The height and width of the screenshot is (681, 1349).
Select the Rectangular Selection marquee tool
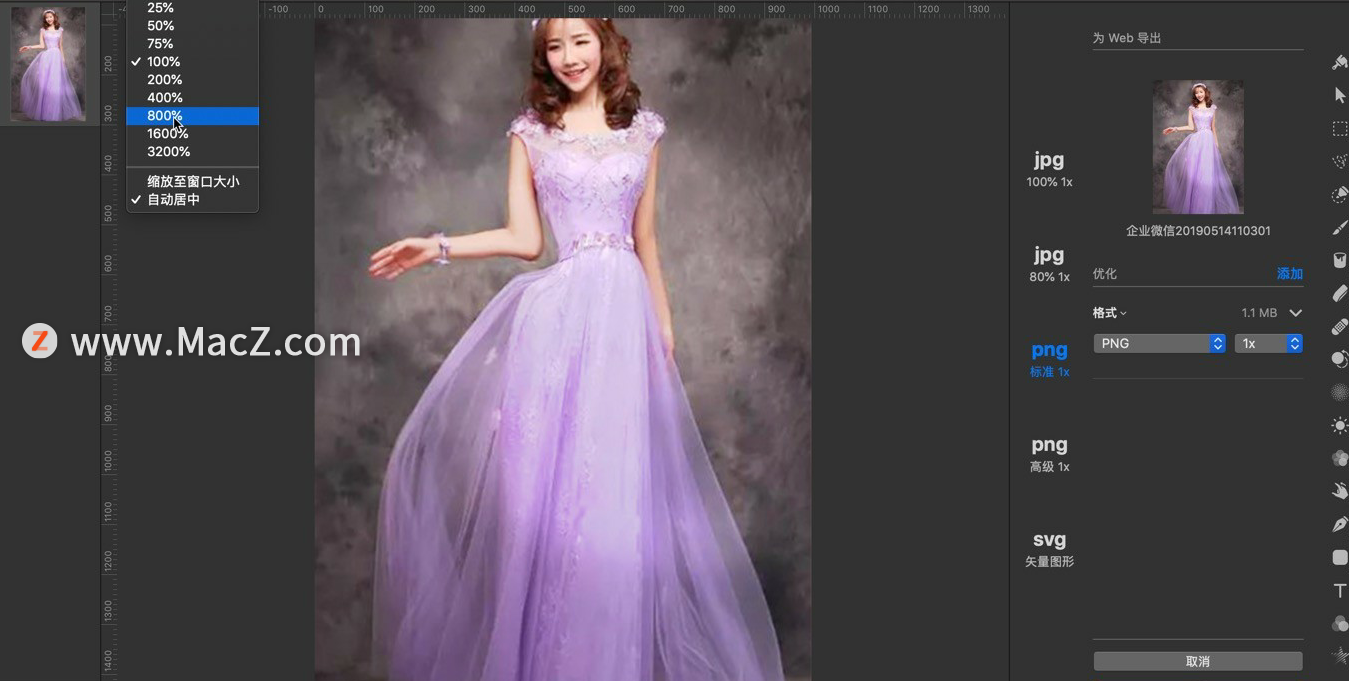[1340, 128]
